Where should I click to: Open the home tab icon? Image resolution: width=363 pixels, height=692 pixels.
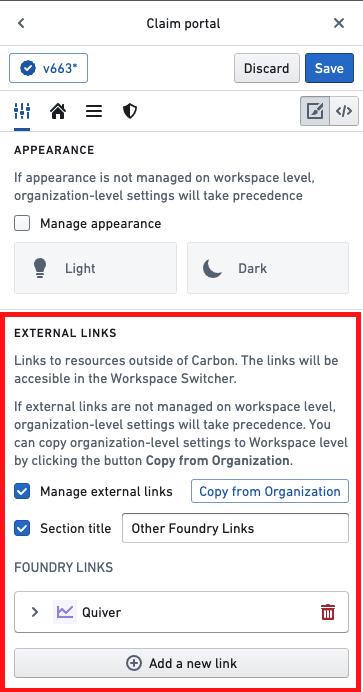(x=58, y=112)
